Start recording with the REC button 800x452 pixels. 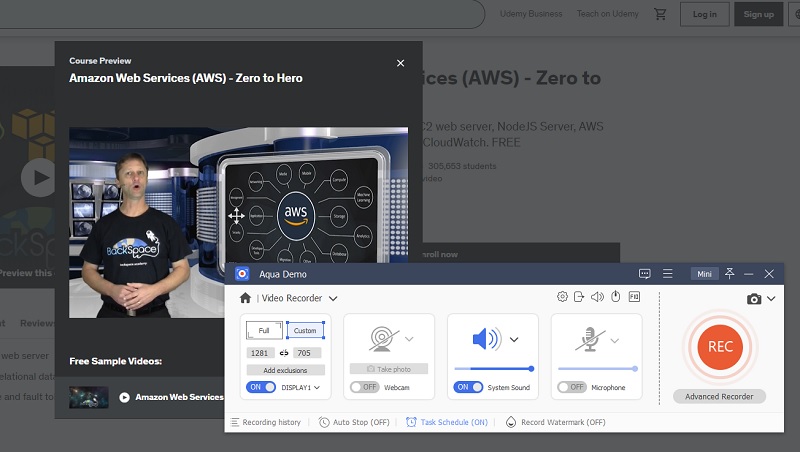point(720,347)
